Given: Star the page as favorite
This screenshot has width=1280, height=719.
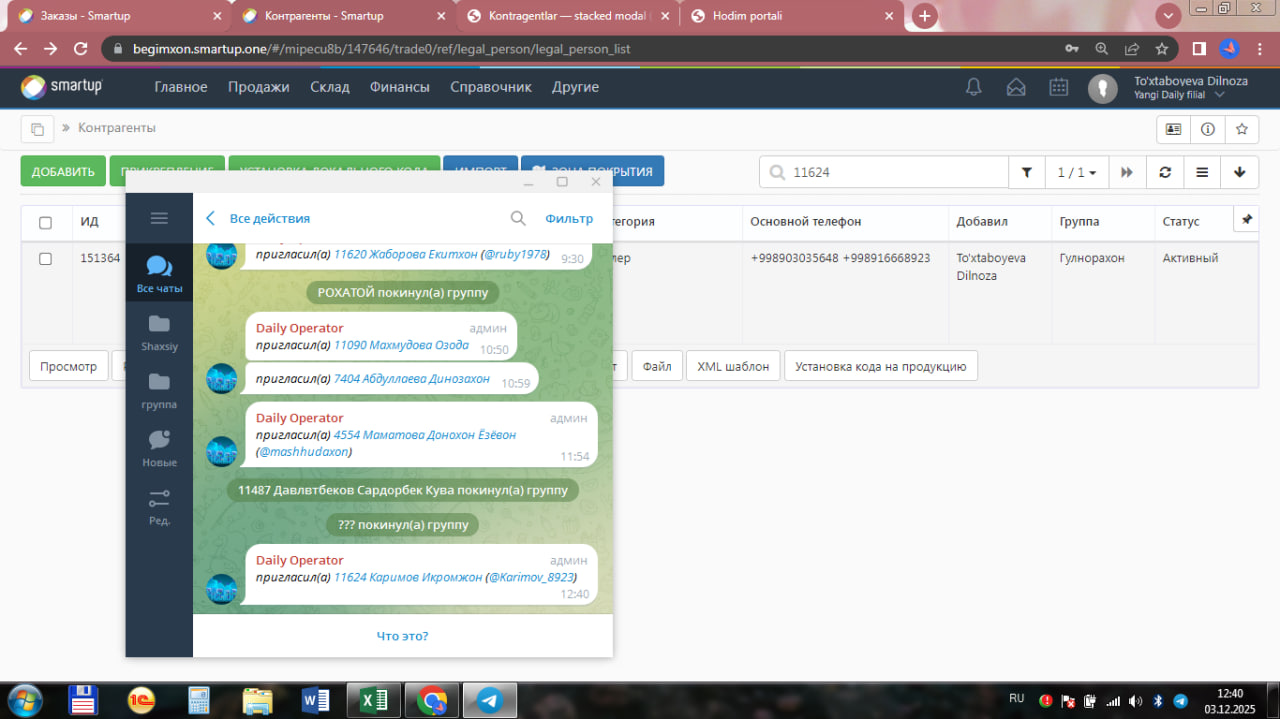Looking at the screenshot, I should [1241, 129].
